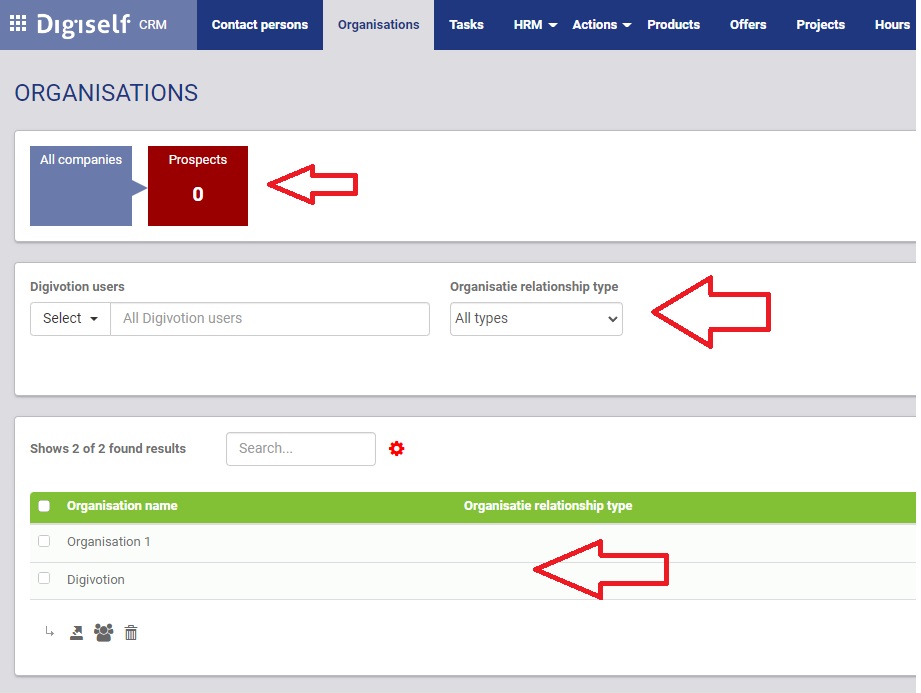The image size is (921, 693).
Task: Expand the HRM menu dropdown
Action: [x=535, y=25]
